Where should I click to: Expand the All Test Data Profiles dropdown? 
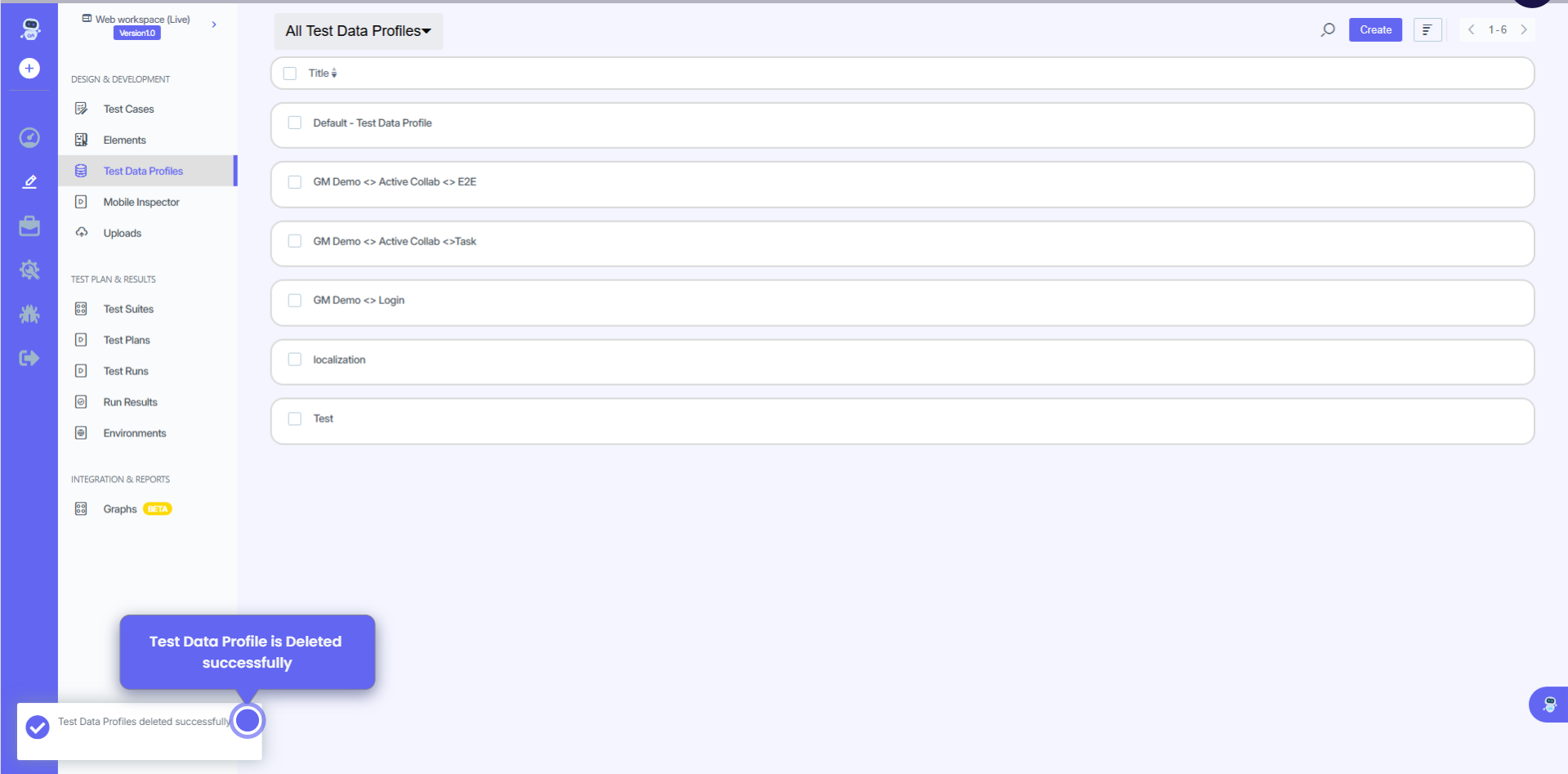(358, 31)
